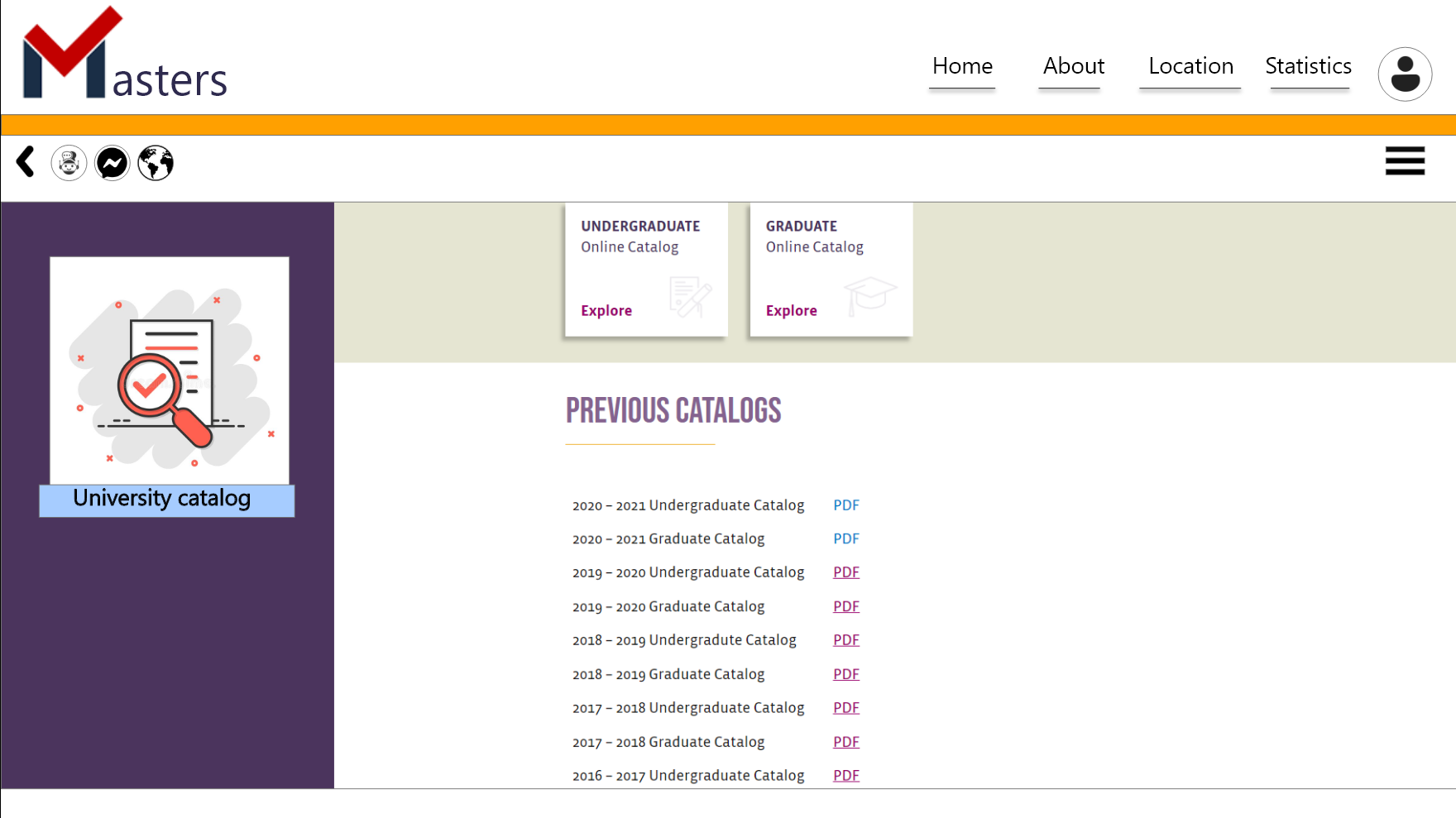Viewport: 1456px width, 818px height.
Task: Select the Location menu item
Action: click(x=1190, y=66)
